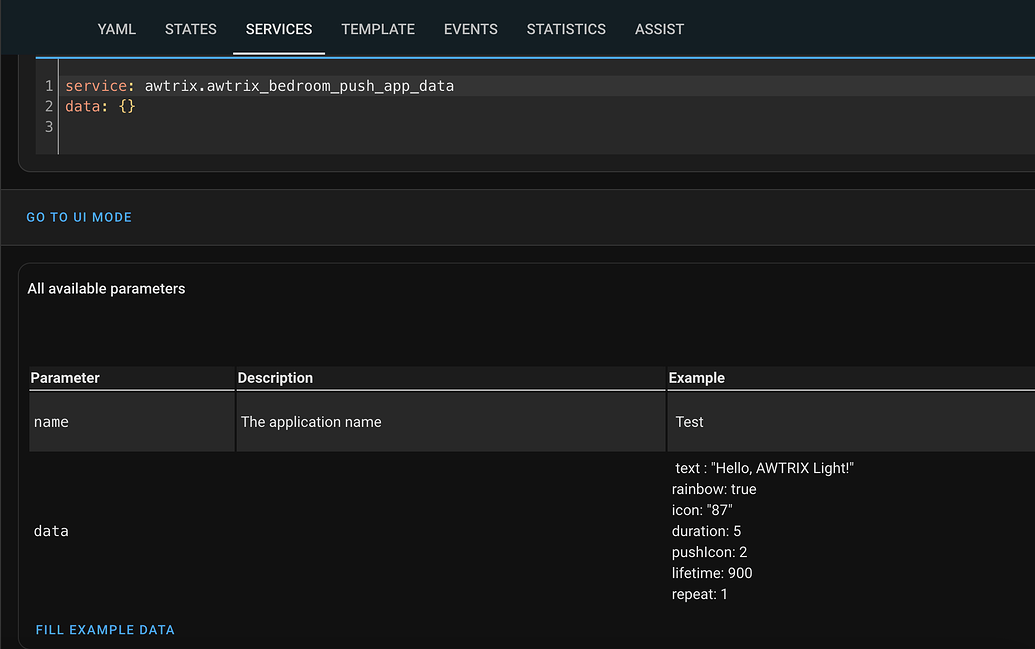Click the 'Test' example value

(689, 422)
